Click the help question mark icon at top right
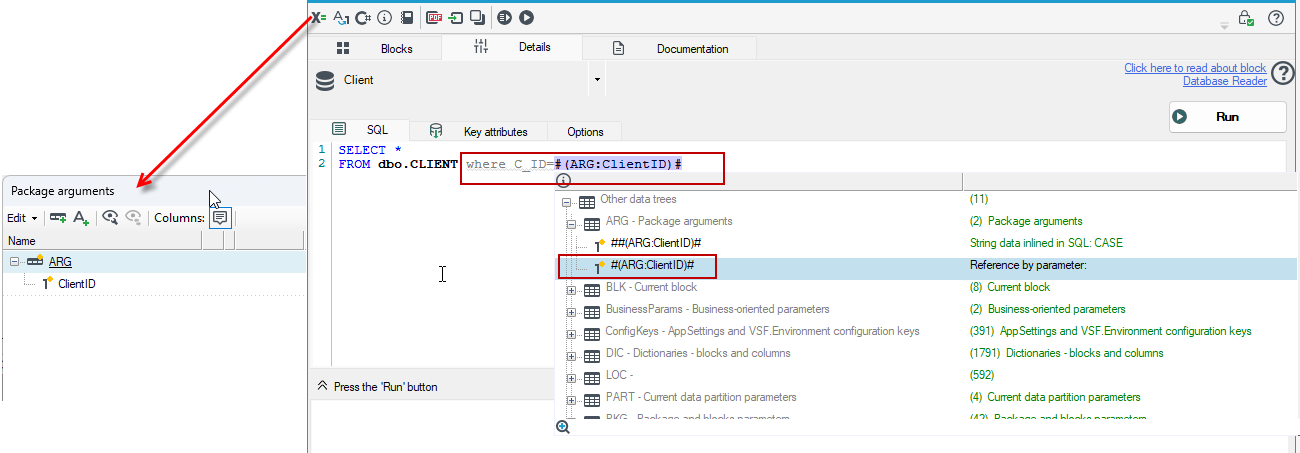The height and width of the screenshot is (453, 1300). (x=1276, y=18)
